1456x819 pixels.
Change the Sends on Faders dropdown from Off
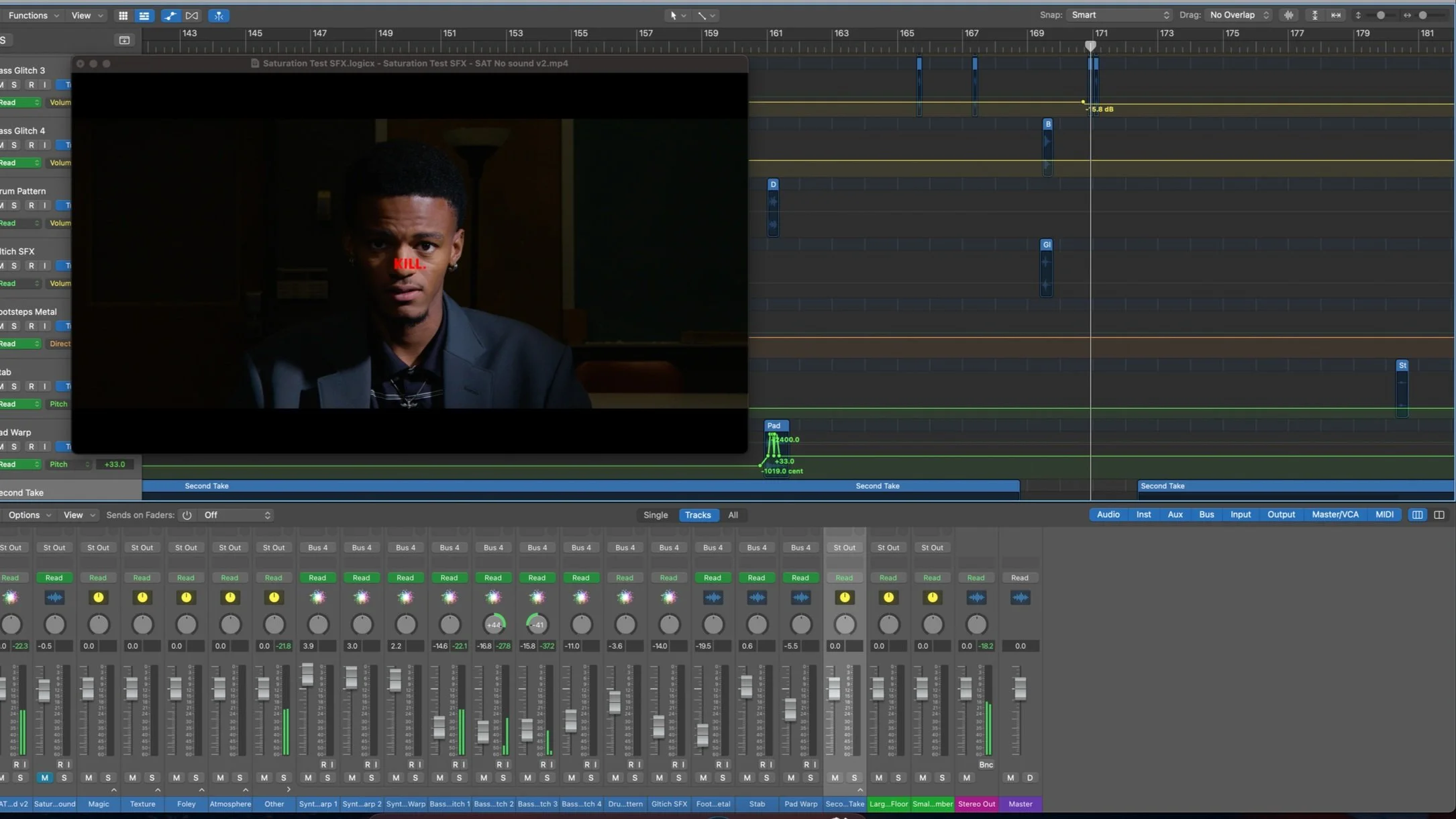point(236,515)
